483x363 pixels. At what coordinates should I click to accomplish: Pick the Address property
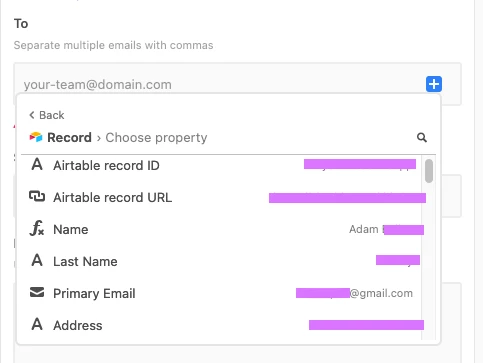pos(222,325)
